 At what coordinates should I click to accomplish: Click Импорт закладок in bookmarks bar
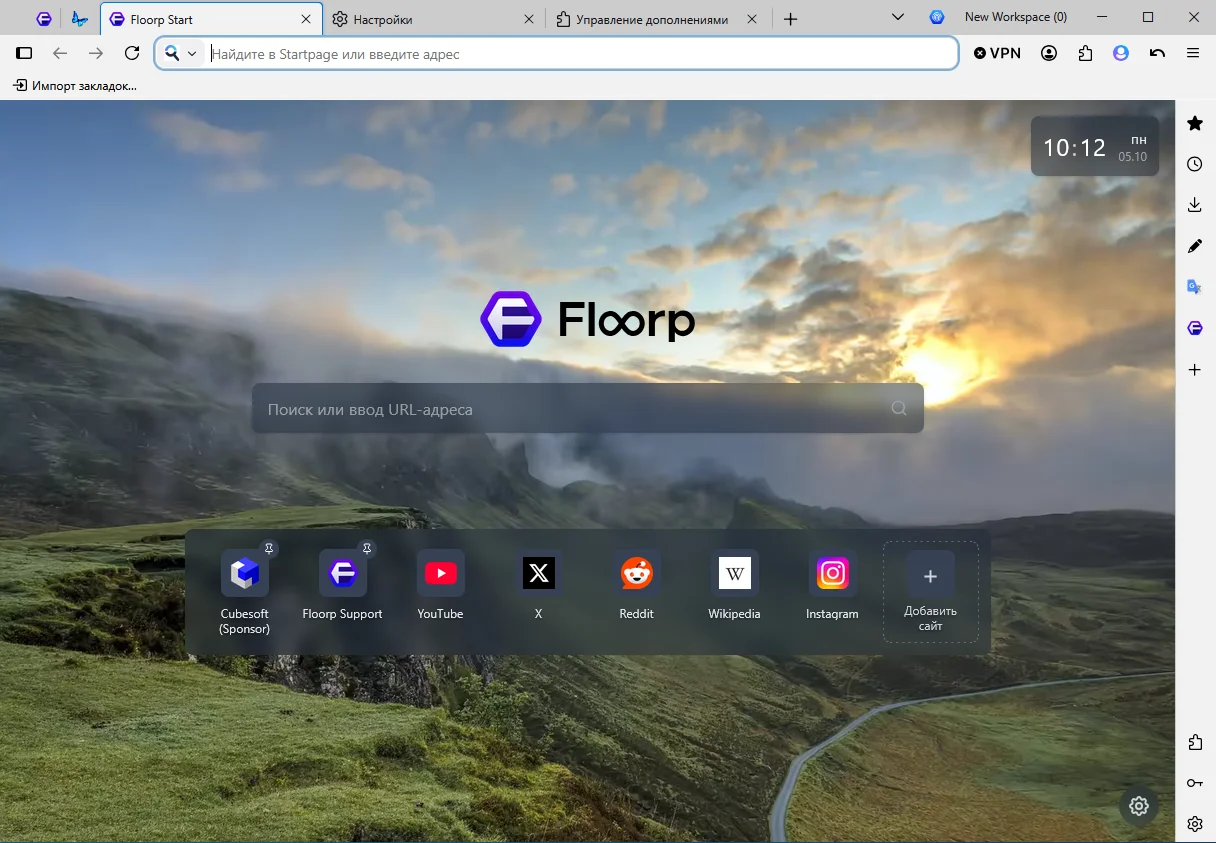coord(75,86)
